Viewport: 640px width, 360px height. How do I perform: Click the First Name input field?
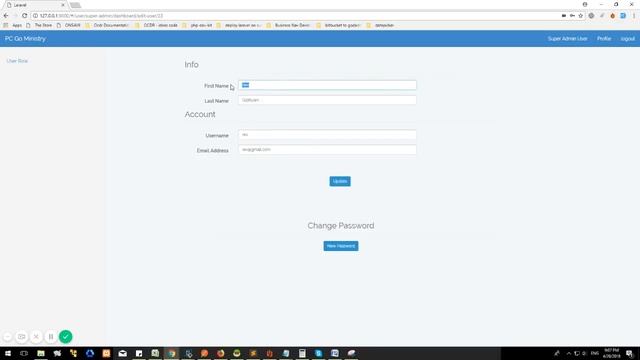click(327, 85)
